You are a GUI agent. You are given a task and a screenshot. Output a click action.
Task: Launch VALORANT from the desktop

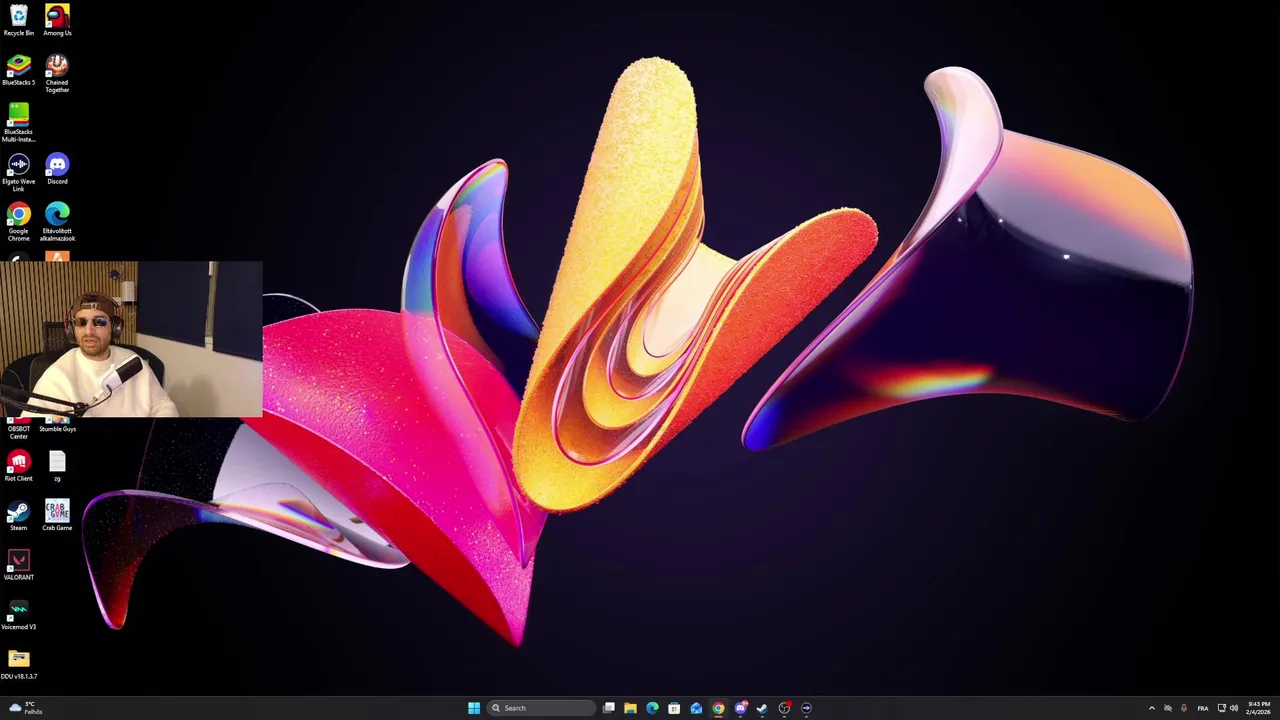18,565
